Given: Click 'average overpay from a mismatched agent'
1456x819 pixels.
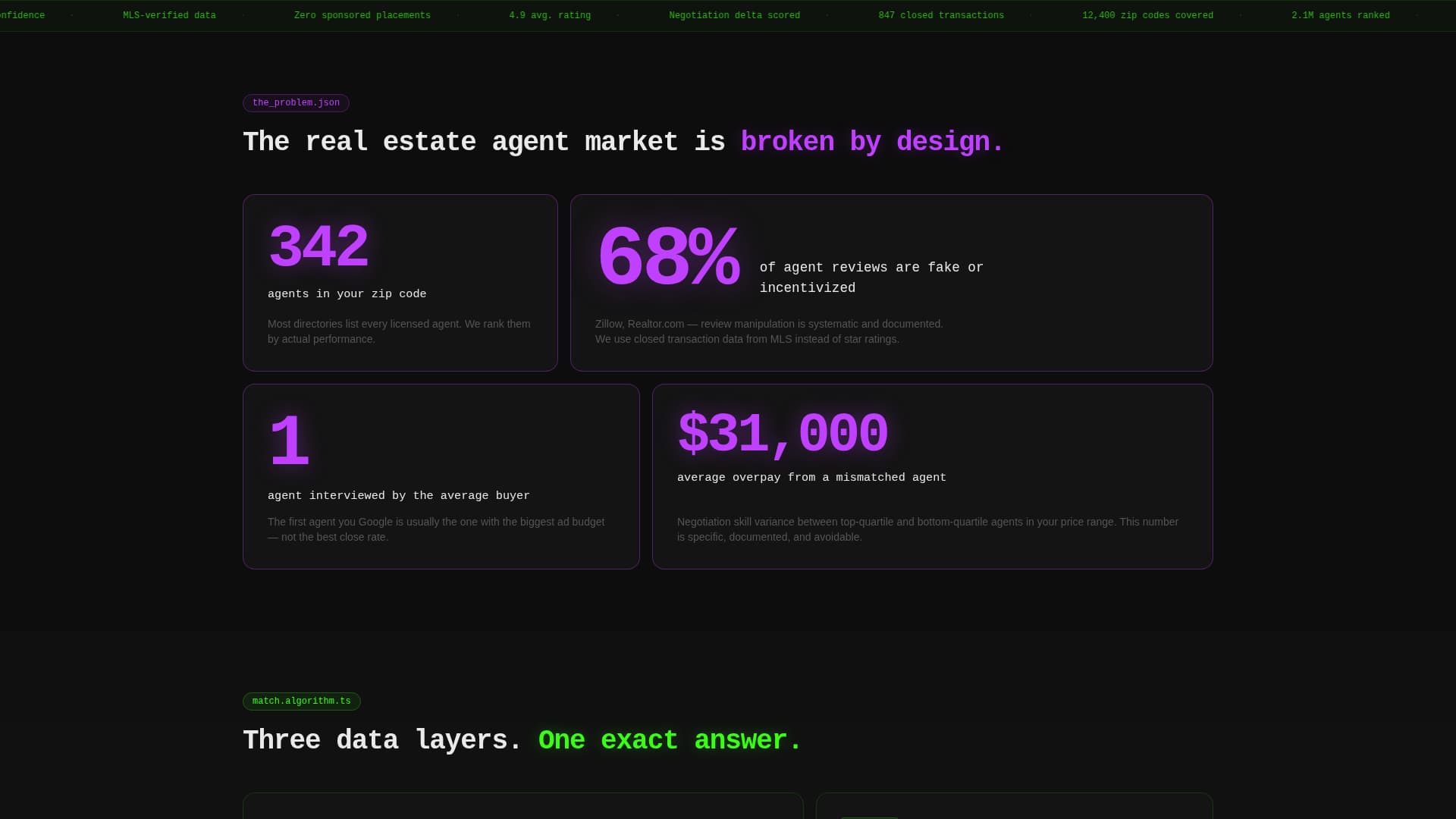Looking at the screenshot, I should [811, 478].
